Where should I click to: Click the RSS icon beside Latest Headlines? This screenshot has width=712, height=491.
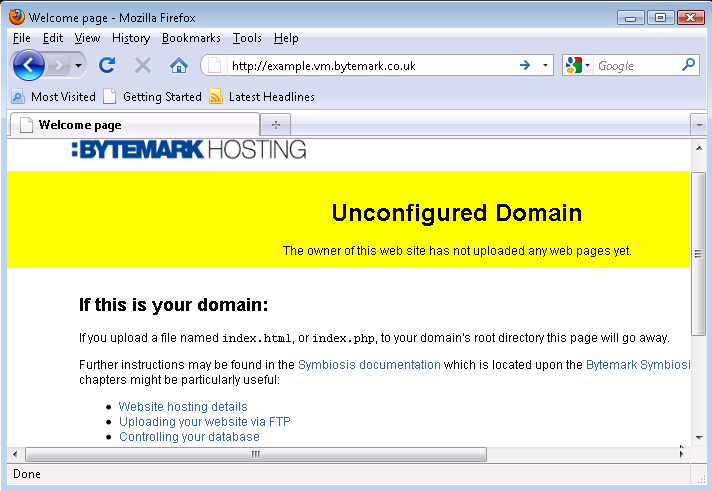(216, 97)
